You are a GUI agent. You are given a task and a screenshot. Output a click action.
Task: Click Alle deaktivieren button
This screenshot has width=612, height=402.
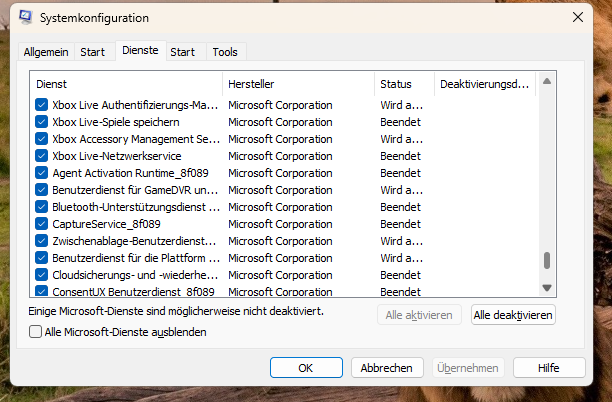(x=513, y=315)
